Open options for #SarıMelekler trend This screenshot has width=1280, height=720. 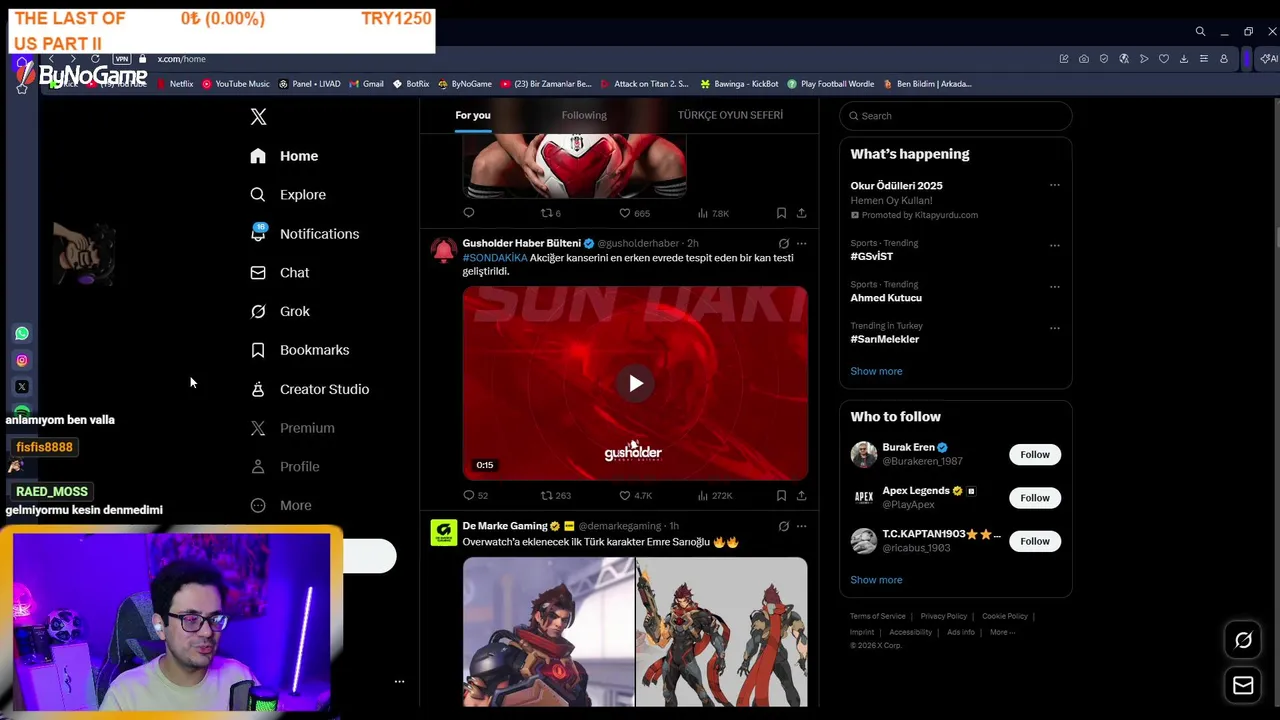point(1054,328)
